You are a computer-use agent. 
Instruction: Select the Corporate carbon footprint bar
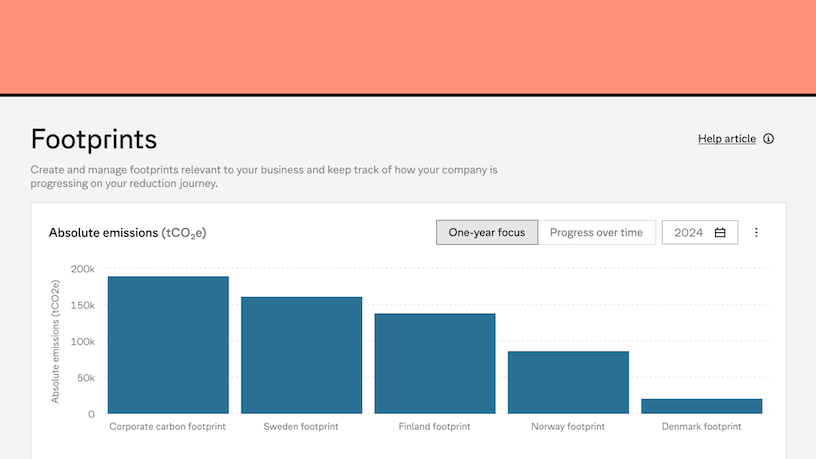pos(168,345)
